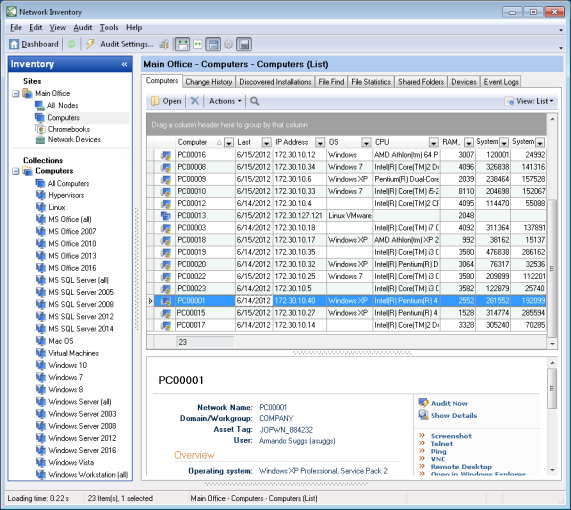The width and height of the screenshot is (571, 510).
Task: Collapse the Main Office tree node
Action: coord(16,94)
